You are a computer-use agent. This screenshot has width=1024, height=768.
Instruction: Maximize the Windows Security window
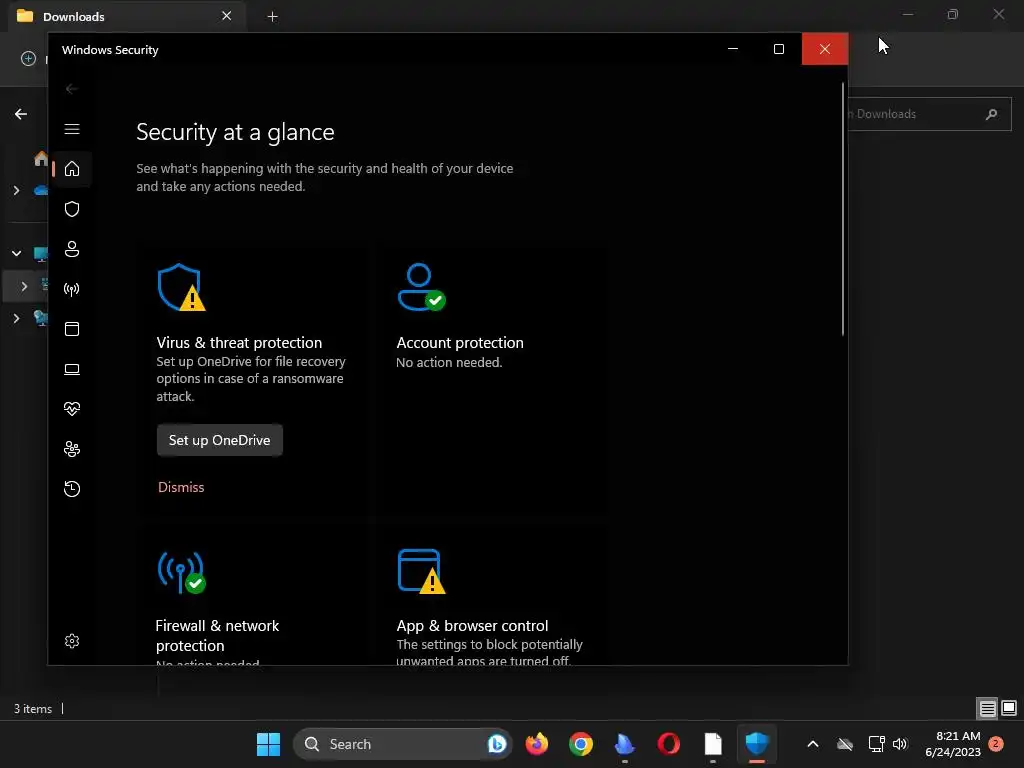click(778, 49)
